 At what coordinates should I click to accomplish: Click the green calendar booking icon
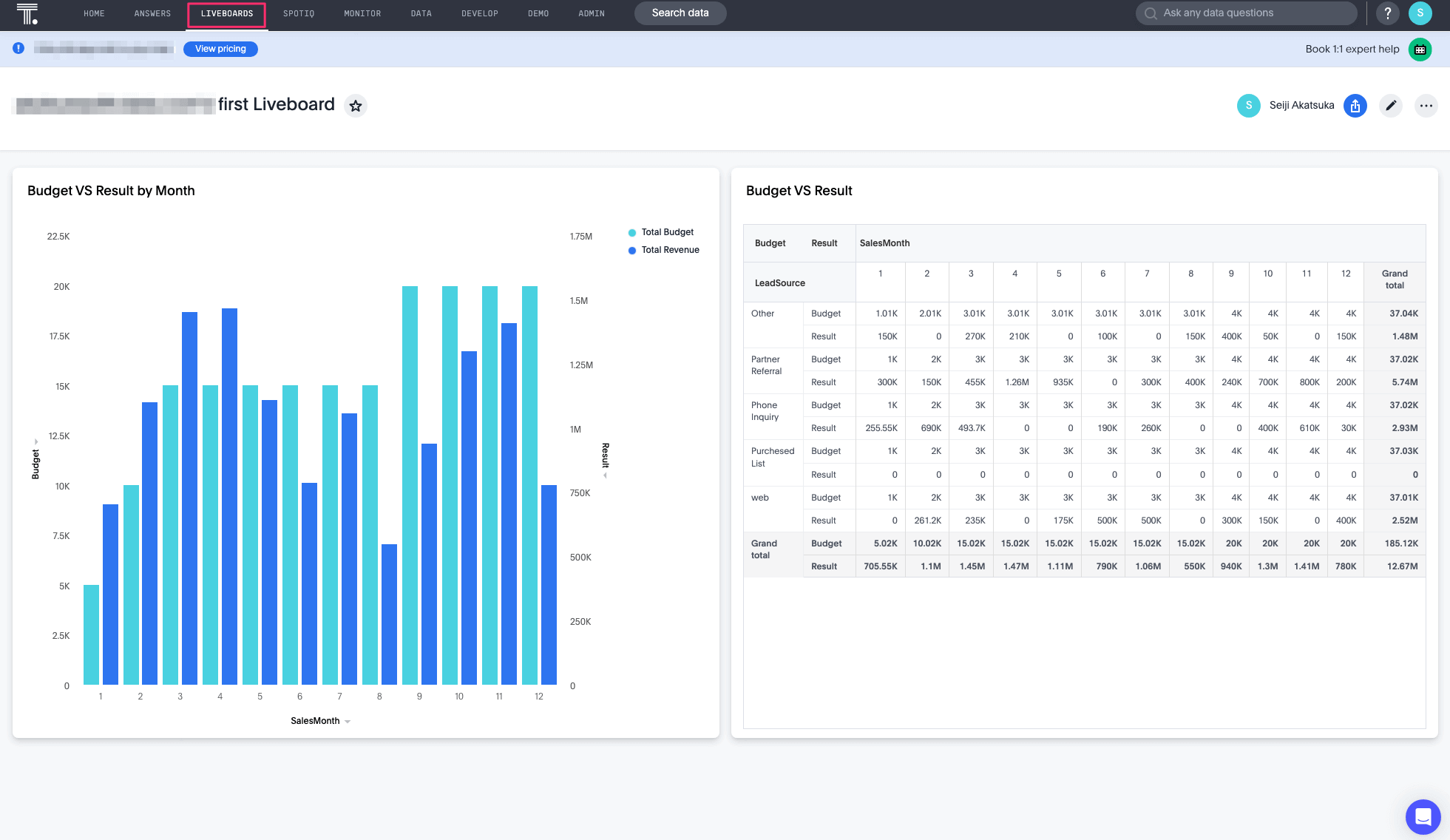[1420, 50]
